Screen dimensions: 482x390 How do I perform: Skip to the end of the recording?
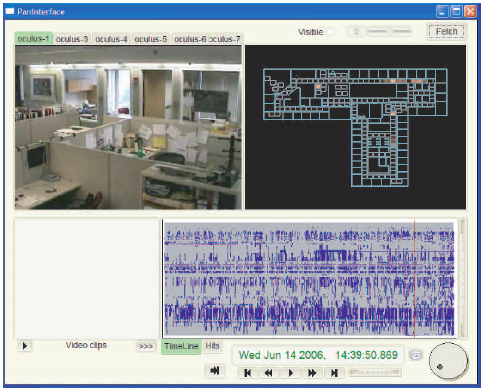pyautogui.click(x=334, y=373)
